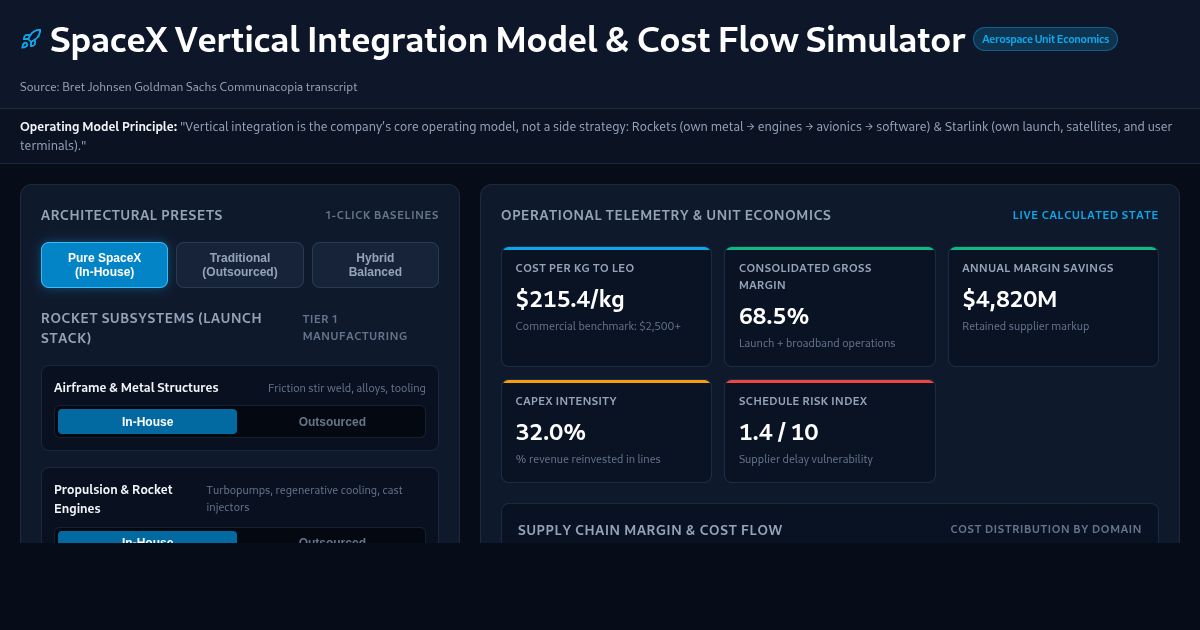Click the Source transcript attribution line
1200x630 pixels.
(x=189, y=87)
